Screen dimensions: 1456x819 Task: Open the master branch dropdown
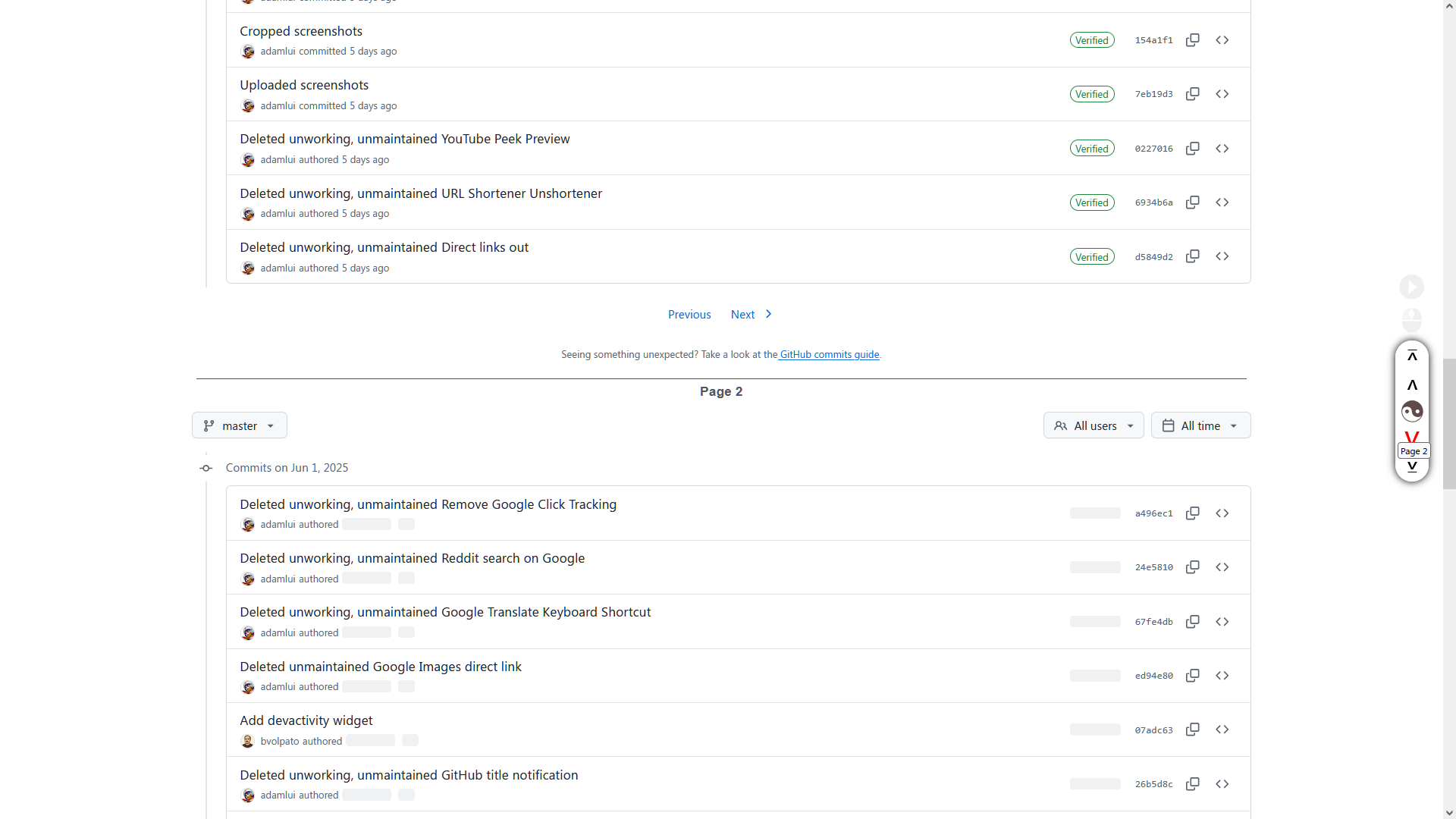pyautogui.click(x=240, y=426)
